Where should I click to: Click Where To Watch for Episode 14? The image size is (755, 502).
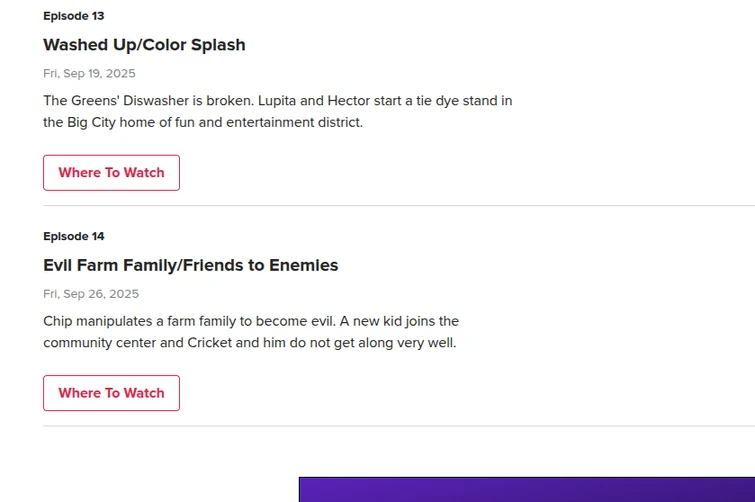coord(111,393)
